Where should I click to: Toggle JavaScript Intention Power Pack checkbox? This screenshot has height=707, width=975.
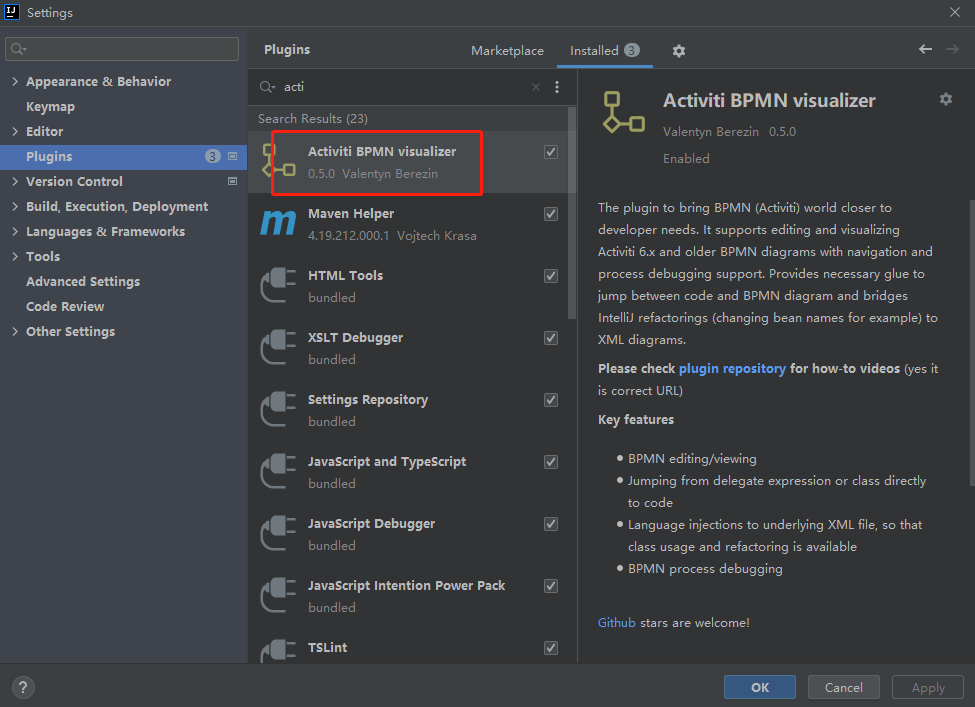coord(551,586)
